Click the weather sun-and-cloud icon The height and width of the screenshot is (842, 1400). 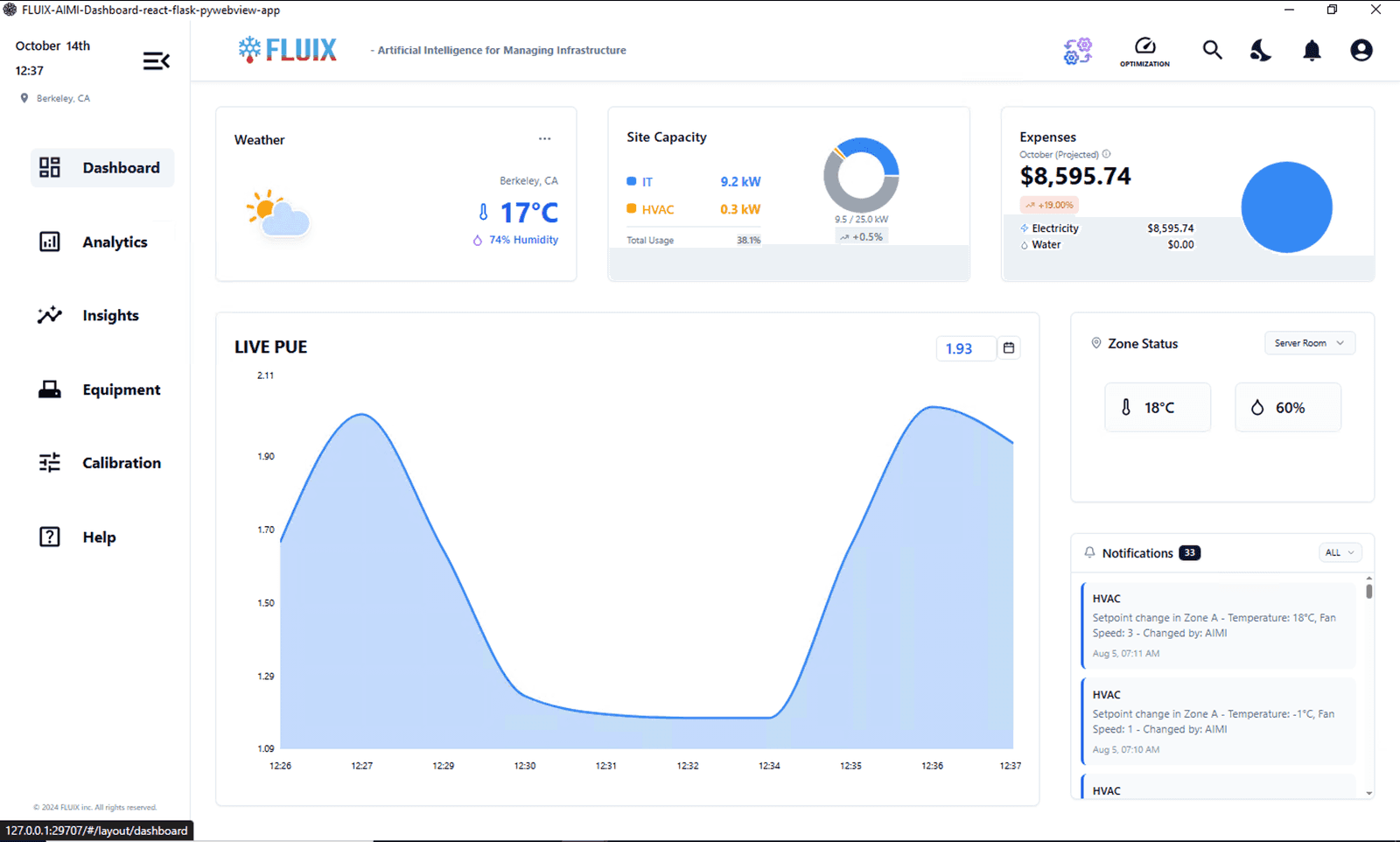click(277, 213)
